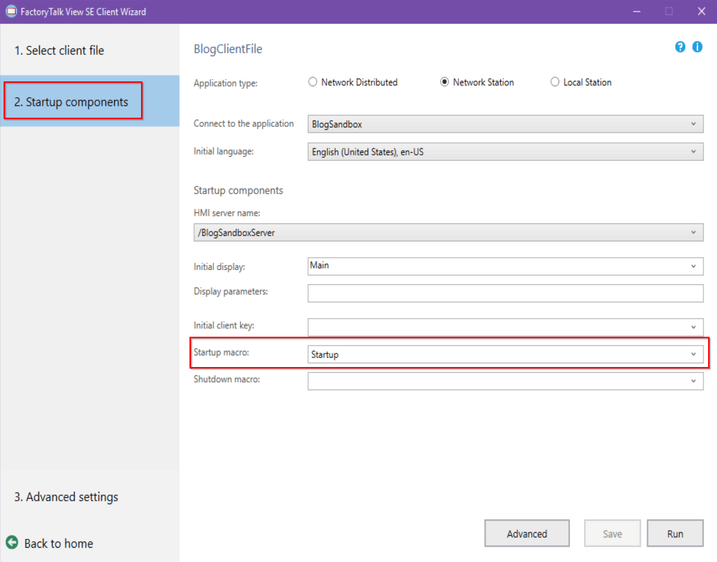Expand the Connect to the application dropdown

pos(694,124)
